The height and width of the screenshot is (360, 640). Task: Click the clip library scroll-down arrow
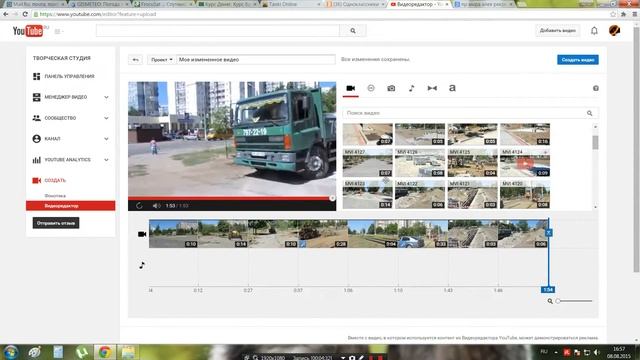[596, 207]
